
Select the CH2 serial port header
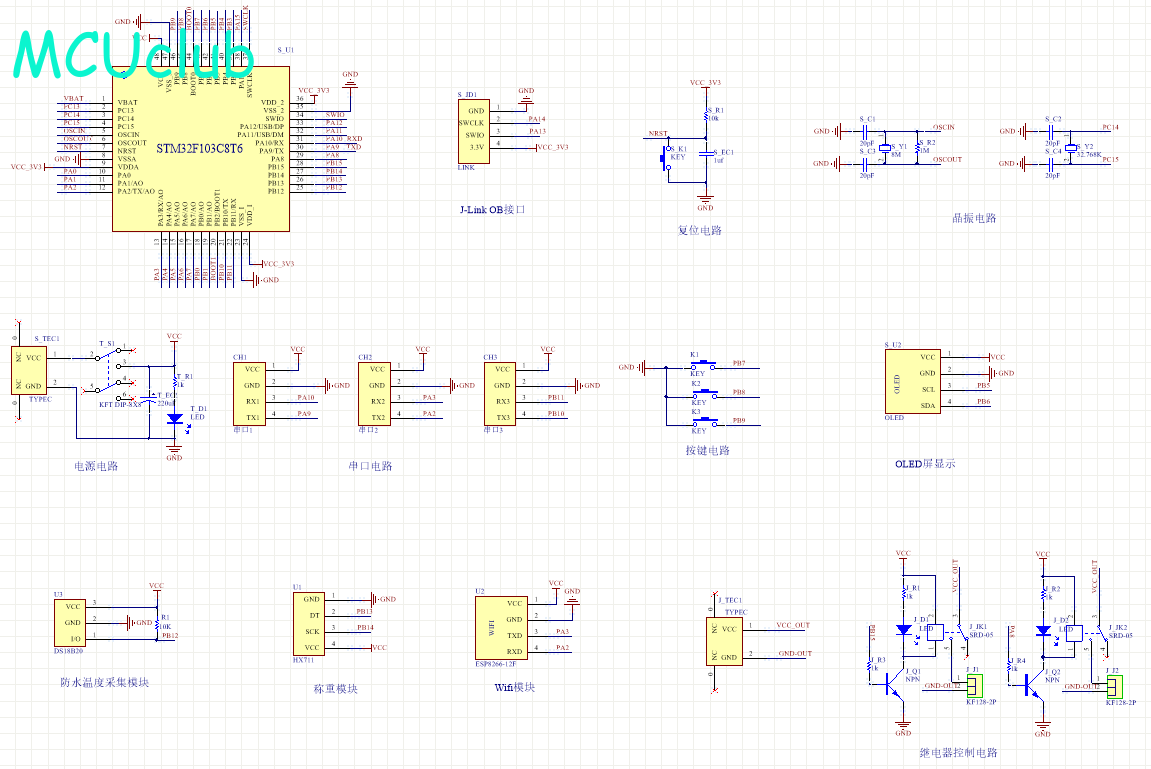coord(374,393)
